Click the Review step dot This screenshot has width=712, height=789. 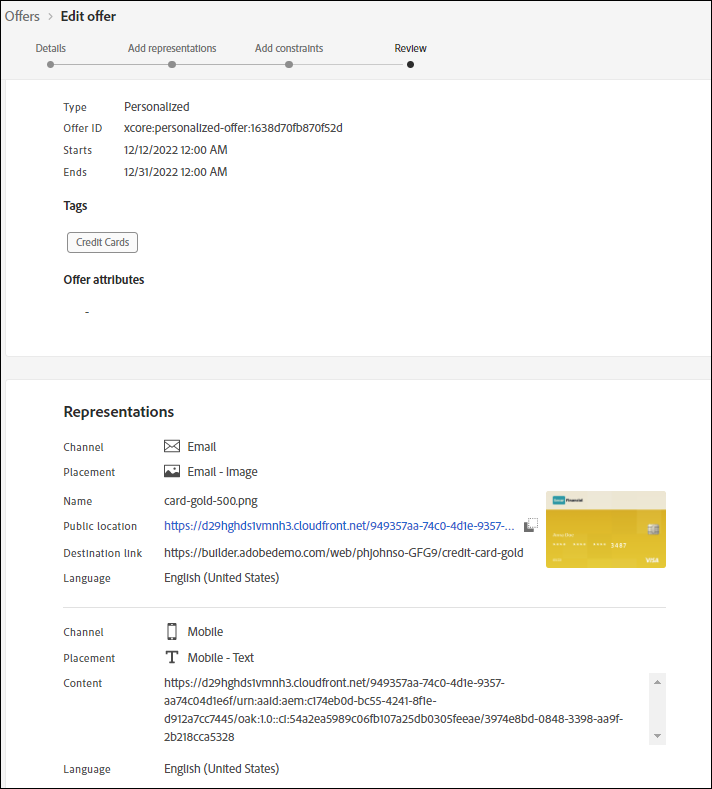[411, 64]
